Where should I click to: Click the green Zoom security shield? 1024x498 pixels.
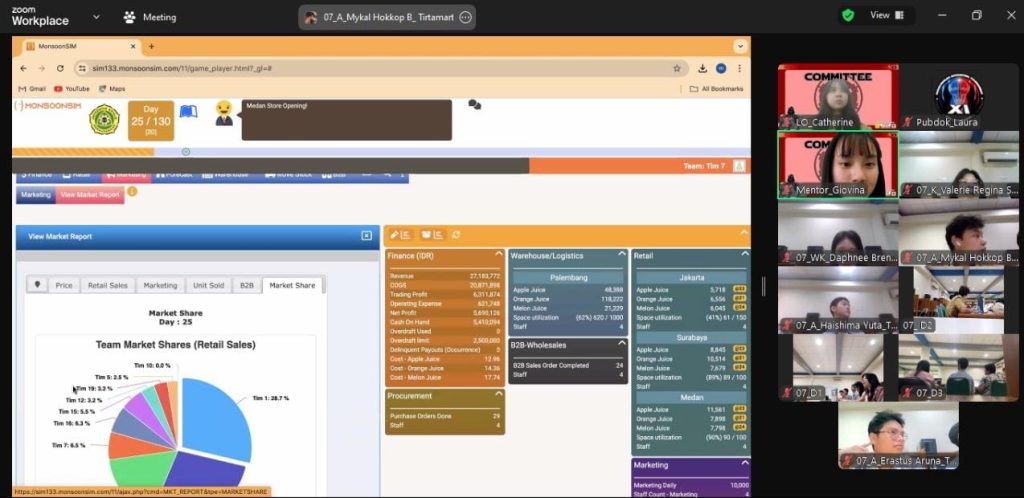pyautogui.click(x=848, y=15)
